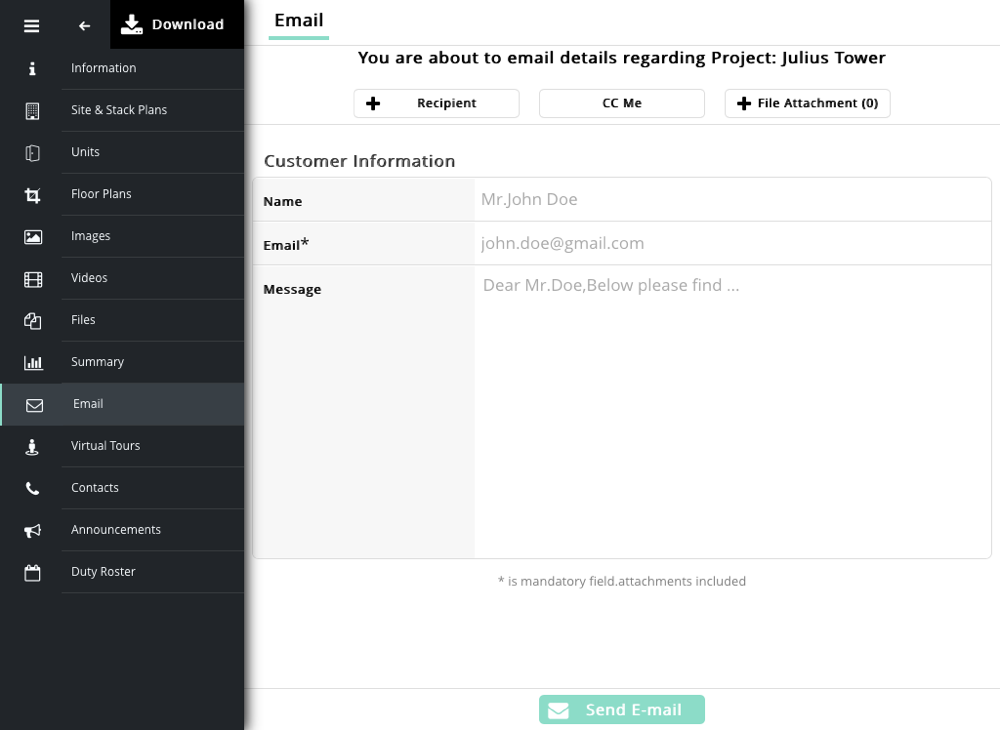1000x730 pixels.
Task: Click the Duty Roster calendar icon
Action: click(x=33, y=573)
